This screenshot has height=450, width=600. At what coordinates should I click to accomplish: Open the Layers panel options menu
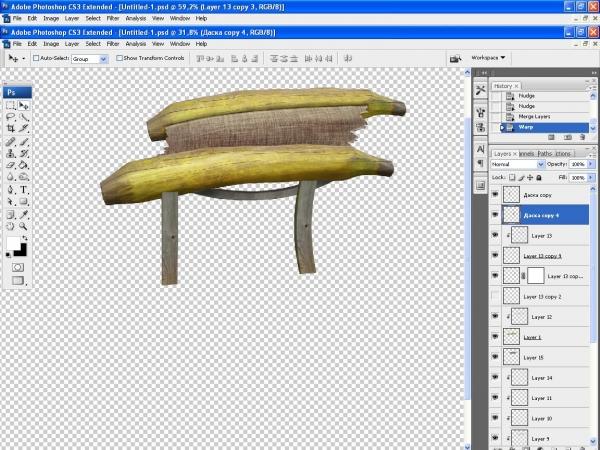(593, 154)
